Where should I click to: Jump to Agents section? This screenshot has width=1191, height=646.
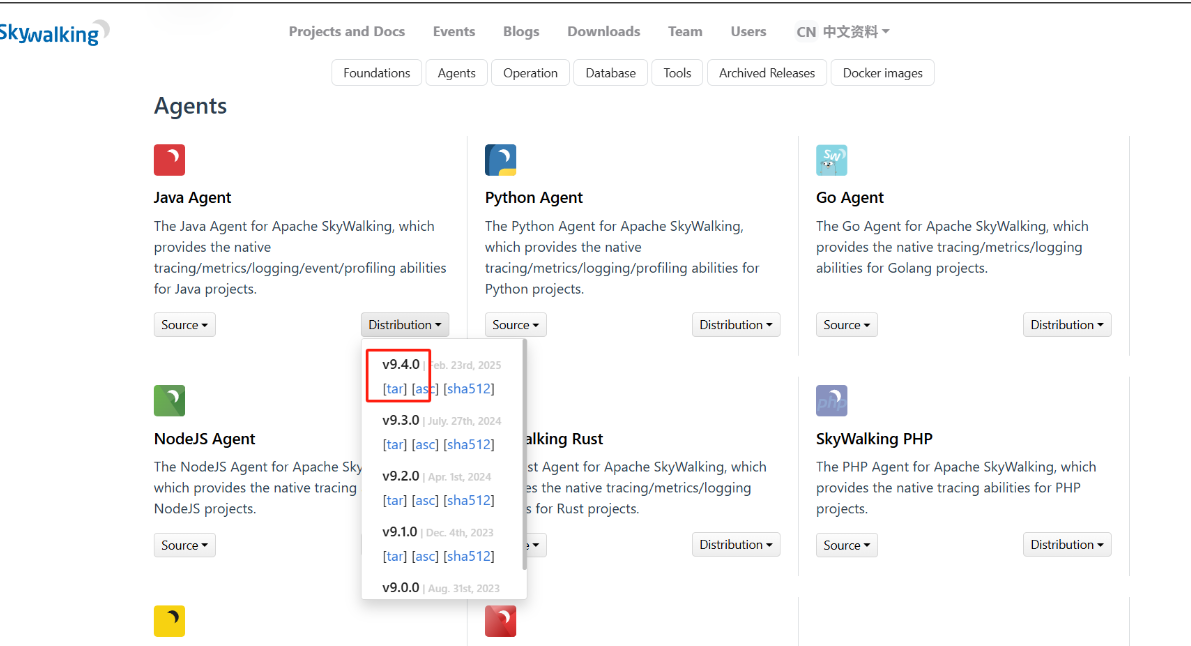tap(456, 73)
